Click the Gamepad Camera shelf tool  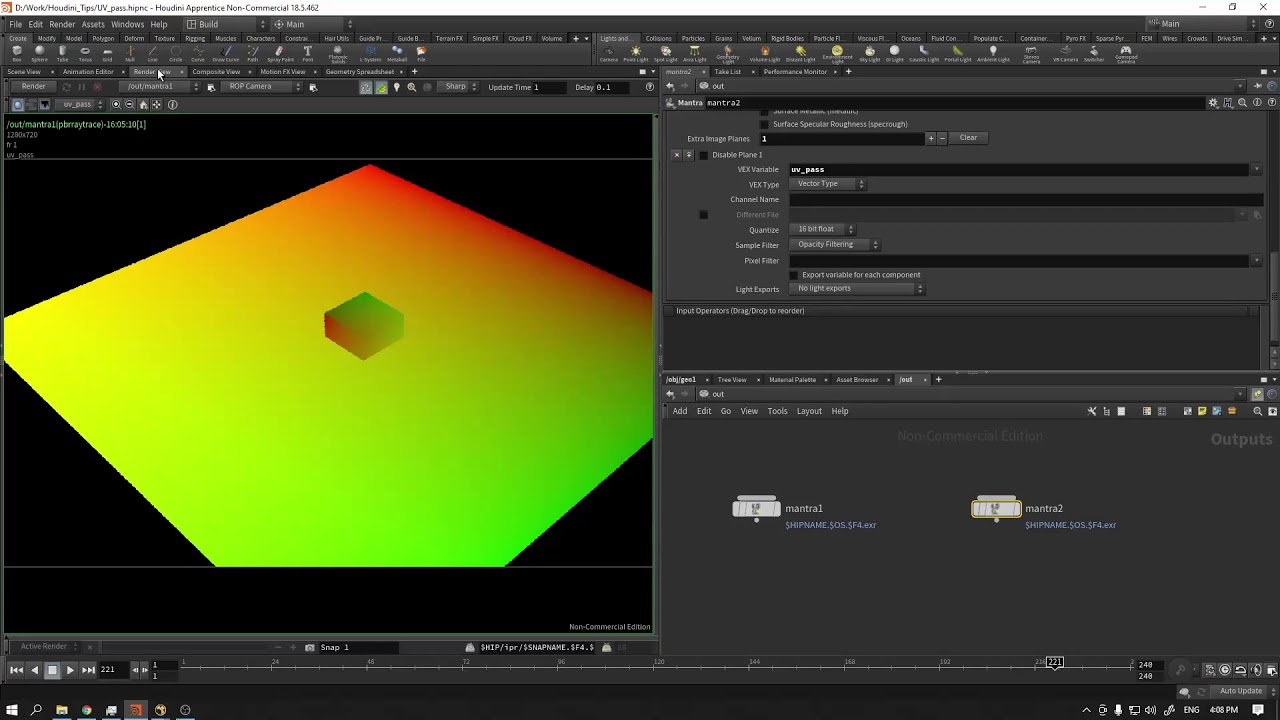1126,54
